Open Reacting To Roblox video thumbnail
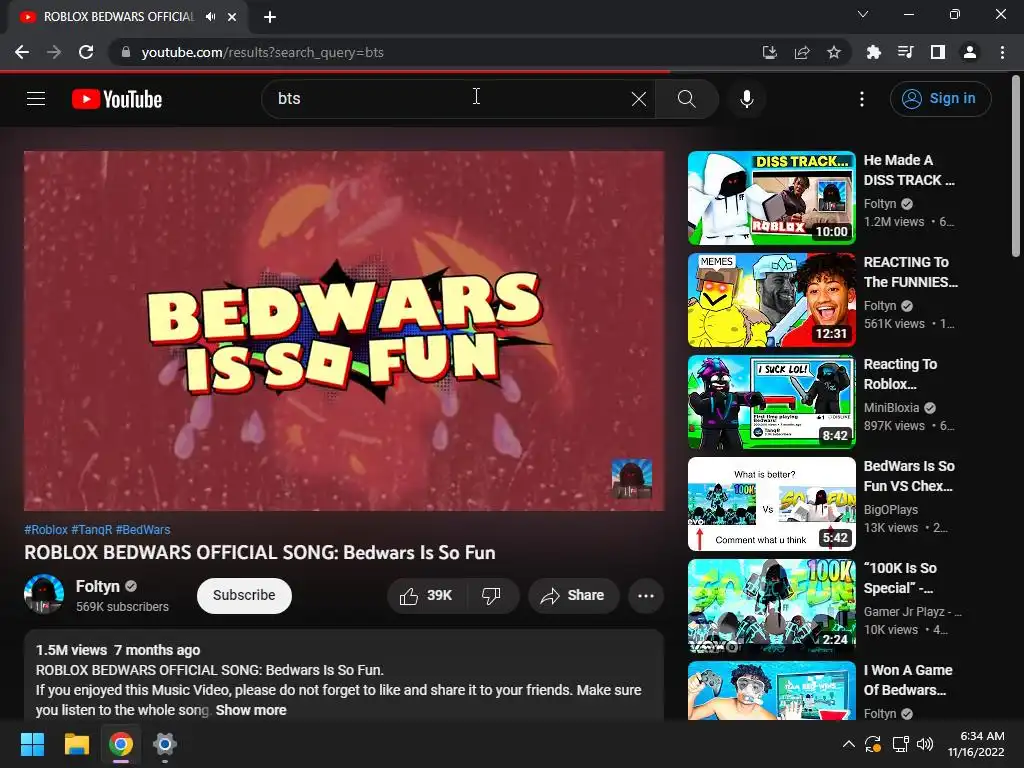Viewport: 1024px width, 768px height. pyautogui.click(x=771, y=402)
